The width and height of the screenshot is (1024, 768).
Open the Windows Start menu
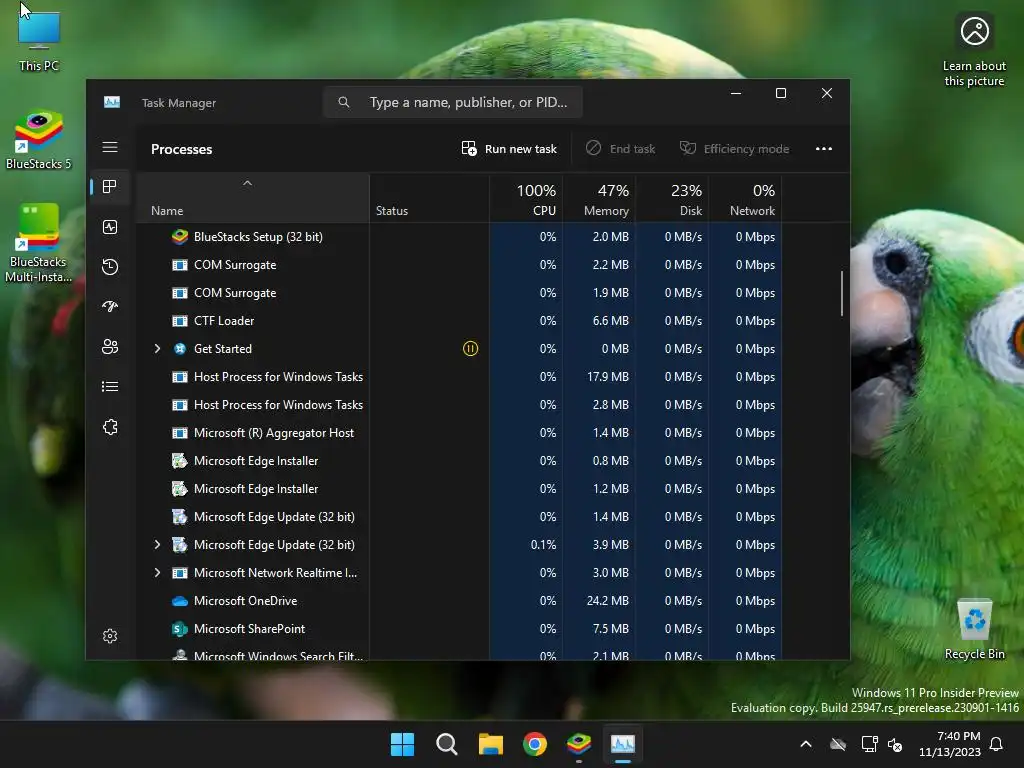(402, 744)
